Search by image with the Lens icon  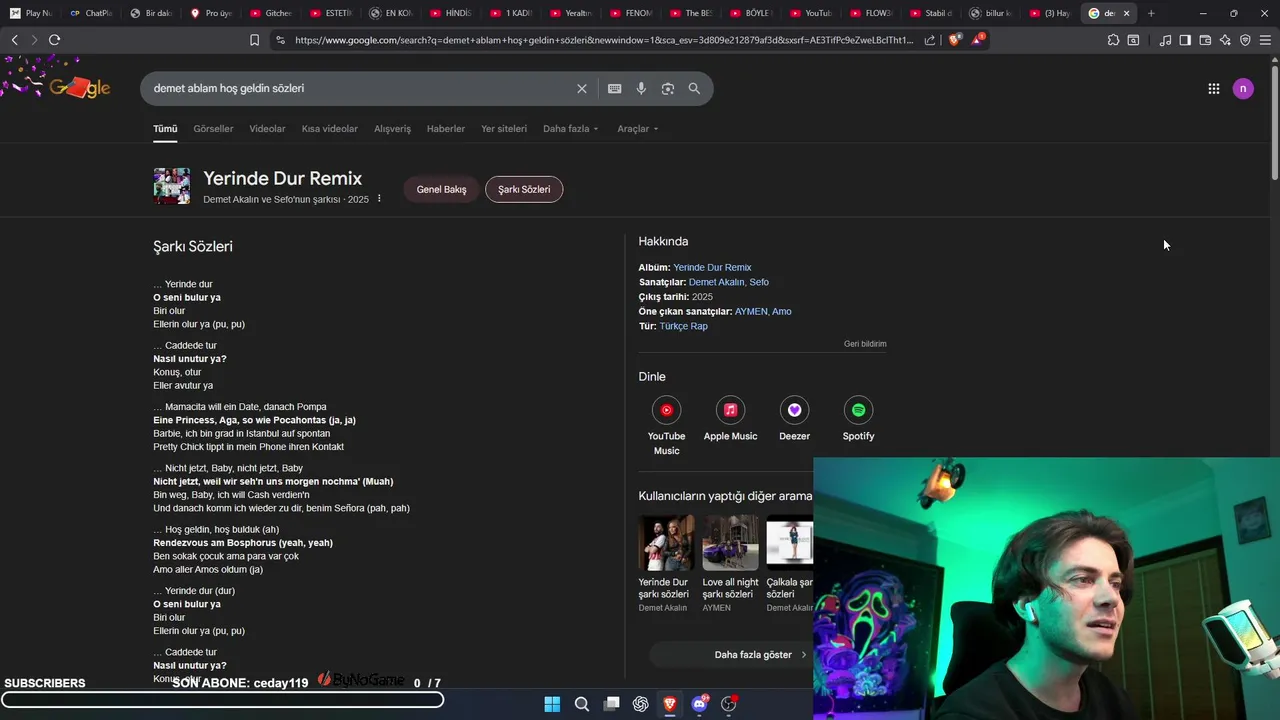tap(668, 88)
